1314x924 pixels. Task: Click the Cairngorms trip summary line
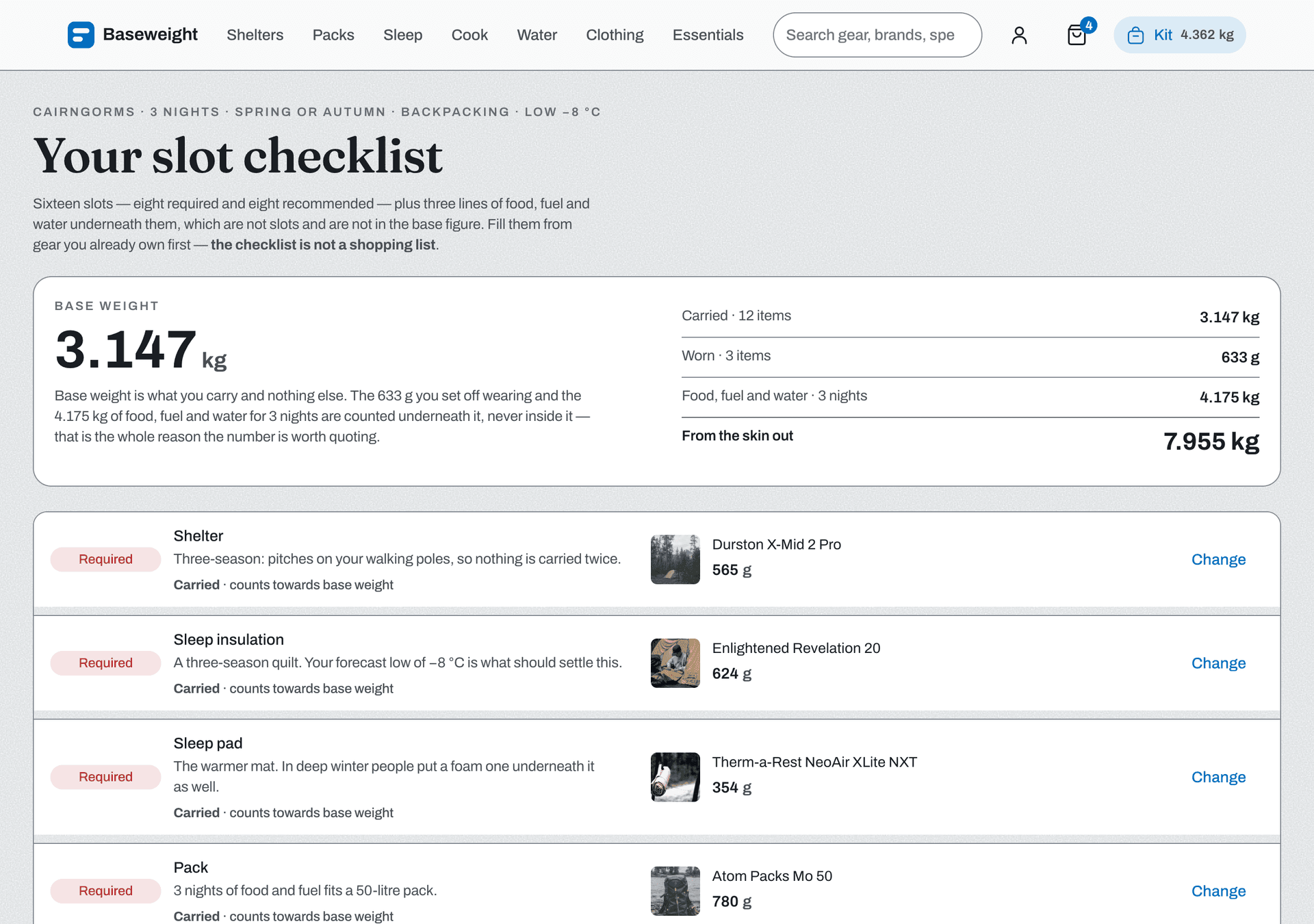317,112
